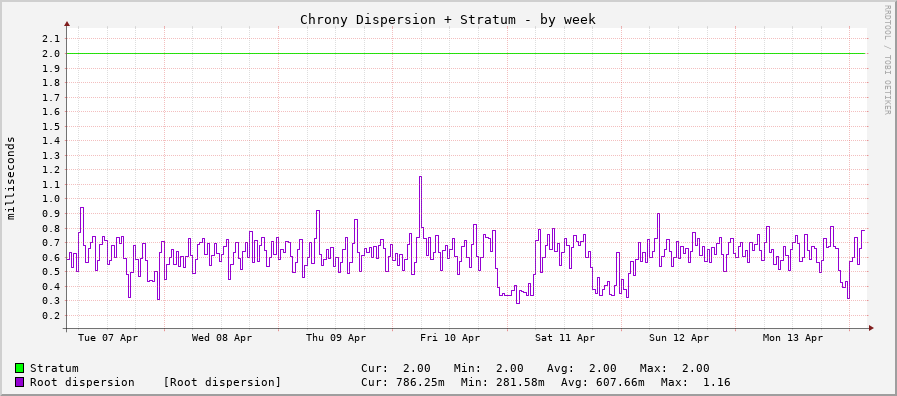Click the 'Tue 07 Apr' axis label
This screenshot has width=897, height=396.
[108, 338]
